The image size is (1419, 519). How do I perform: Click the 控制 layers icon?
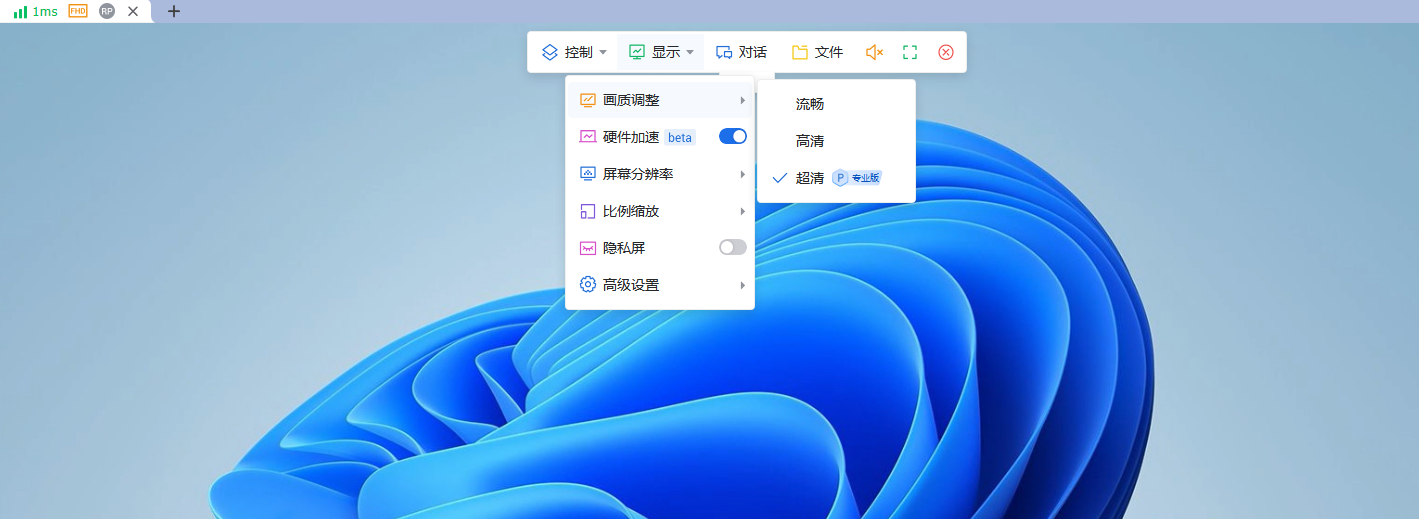550,52
